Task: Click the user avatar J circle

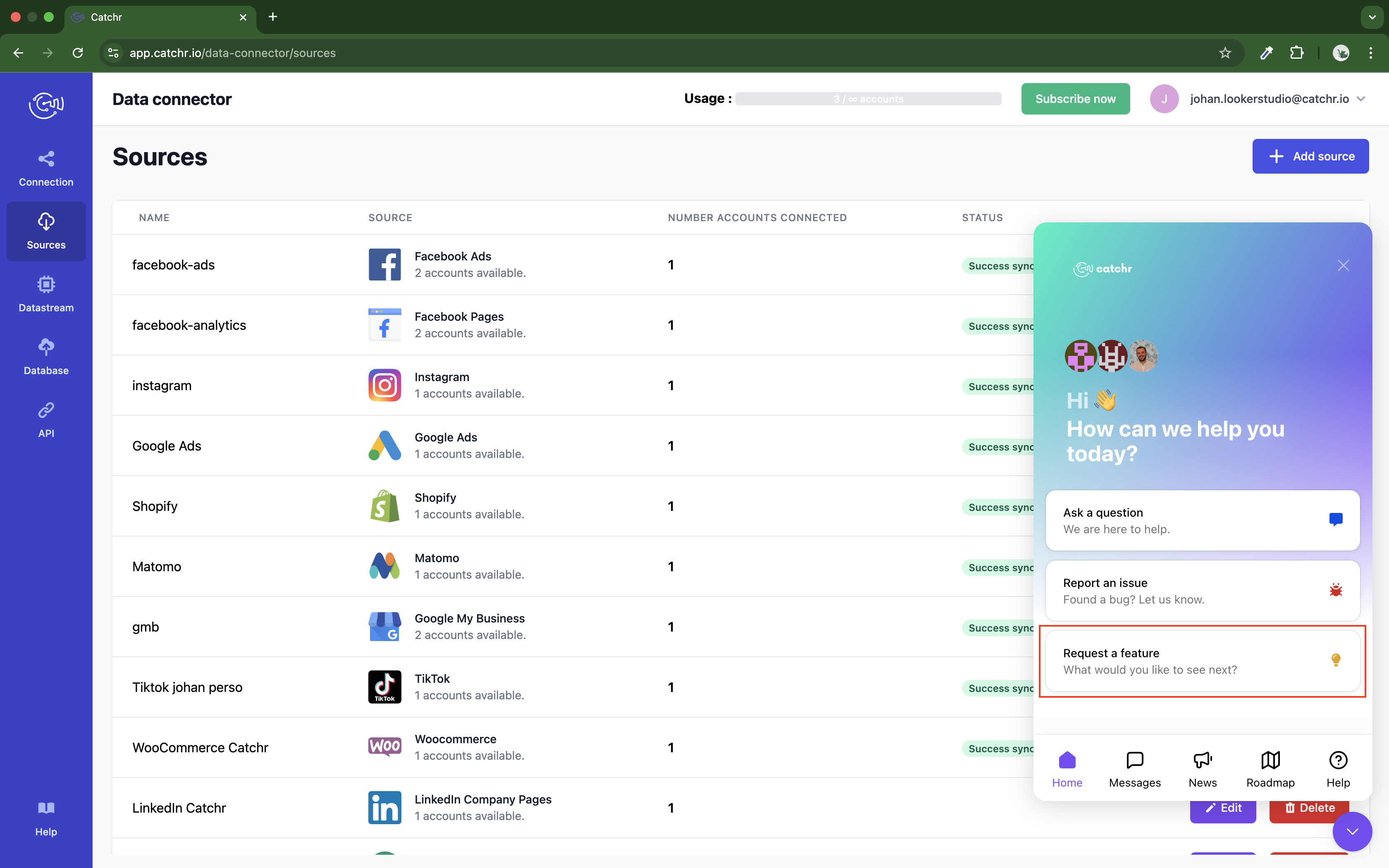Action: click(1164, 99)
